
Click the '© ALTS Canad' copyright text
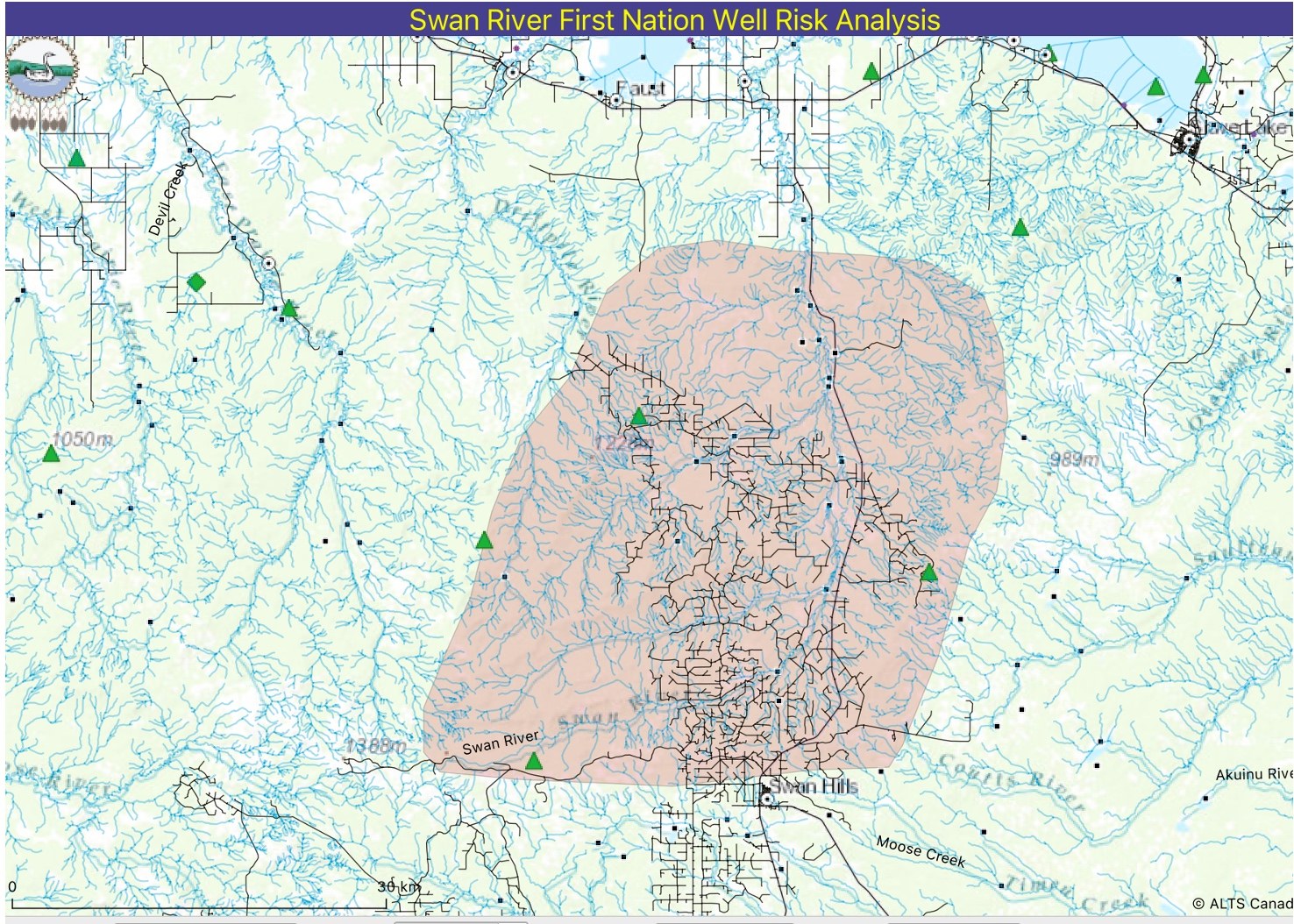(1242, 903)
